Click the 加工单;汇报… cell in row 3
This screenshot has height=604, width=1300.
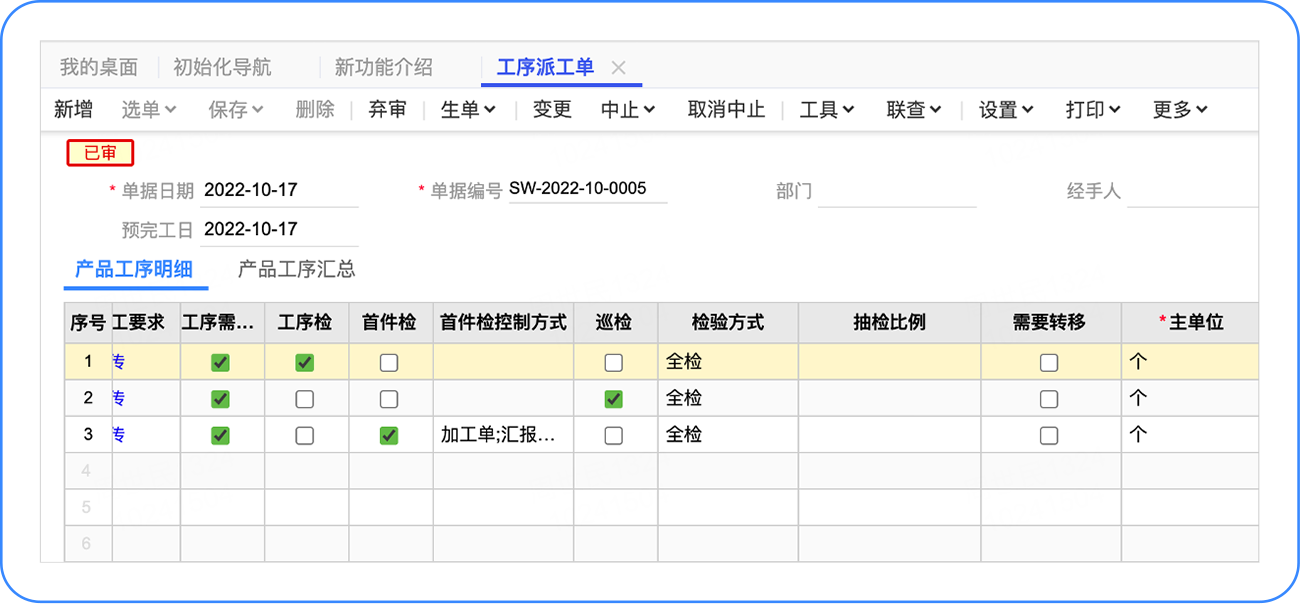tap(503, 435)
